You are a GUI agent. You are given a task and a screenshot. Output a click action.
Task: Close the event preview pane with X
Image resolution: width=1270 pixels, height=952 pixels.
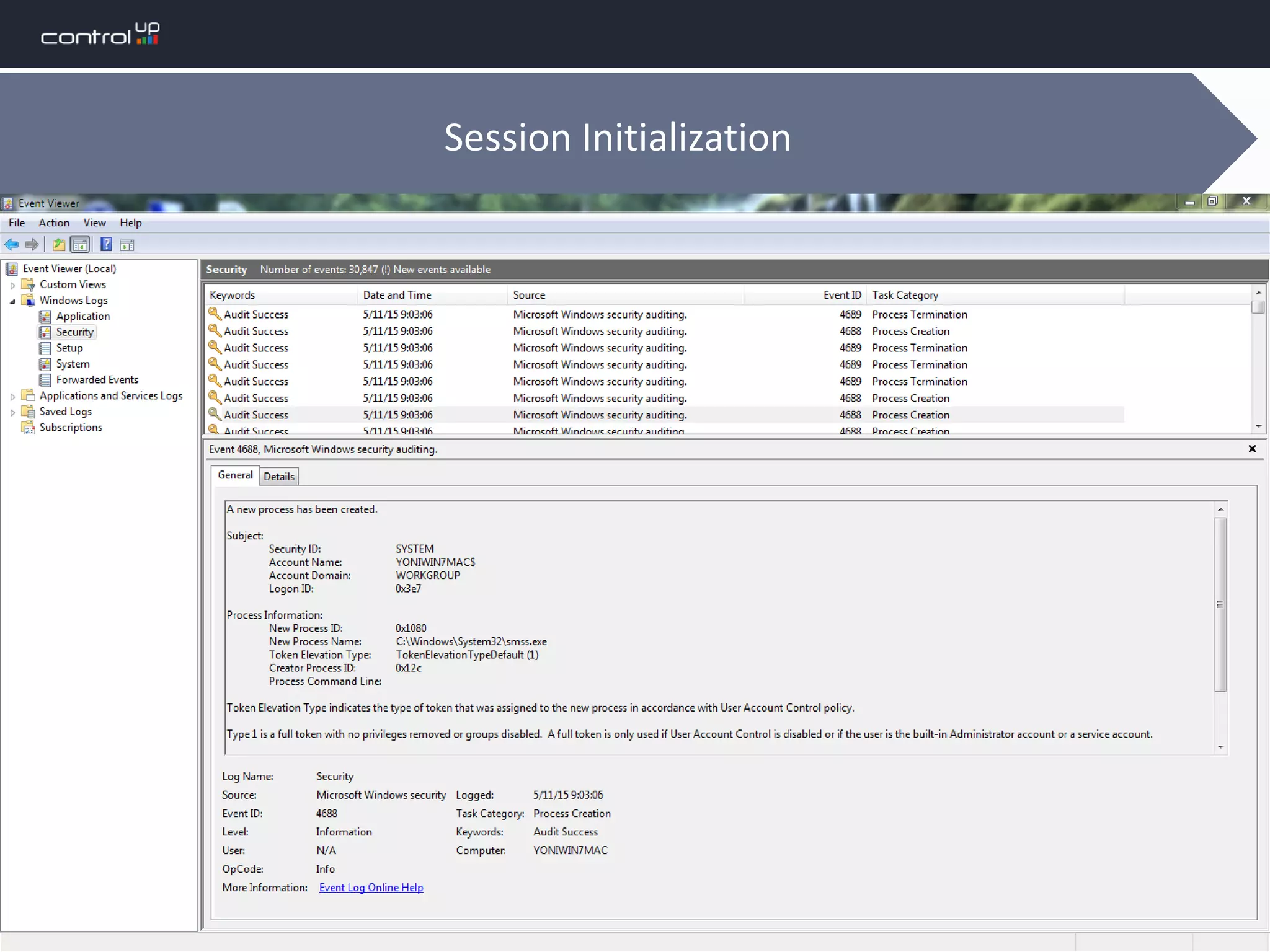coord(1252,449)
